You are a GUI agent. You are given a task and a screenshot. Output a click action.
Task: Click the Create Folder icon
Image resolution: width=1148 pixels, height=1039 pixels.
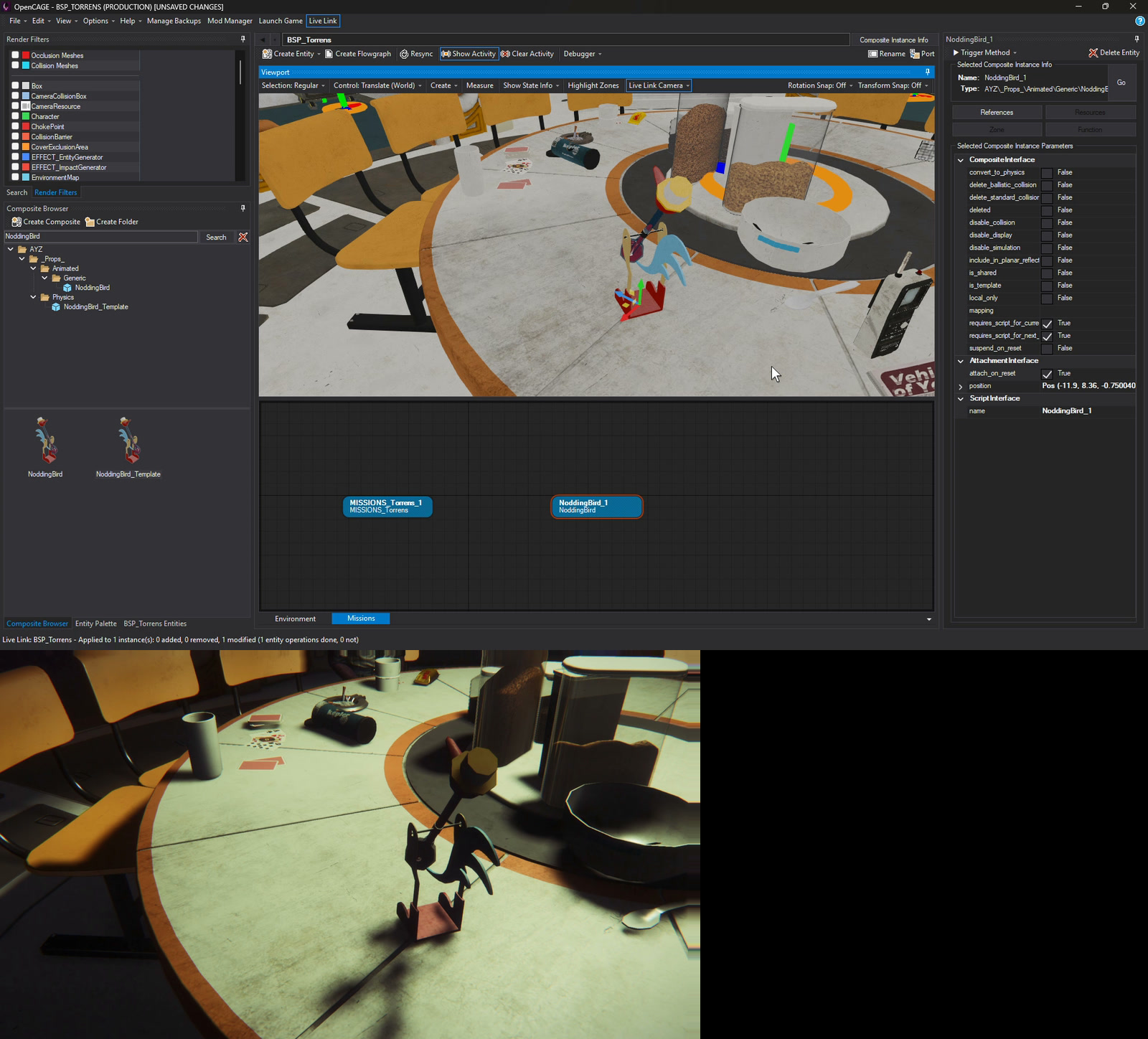90,222
